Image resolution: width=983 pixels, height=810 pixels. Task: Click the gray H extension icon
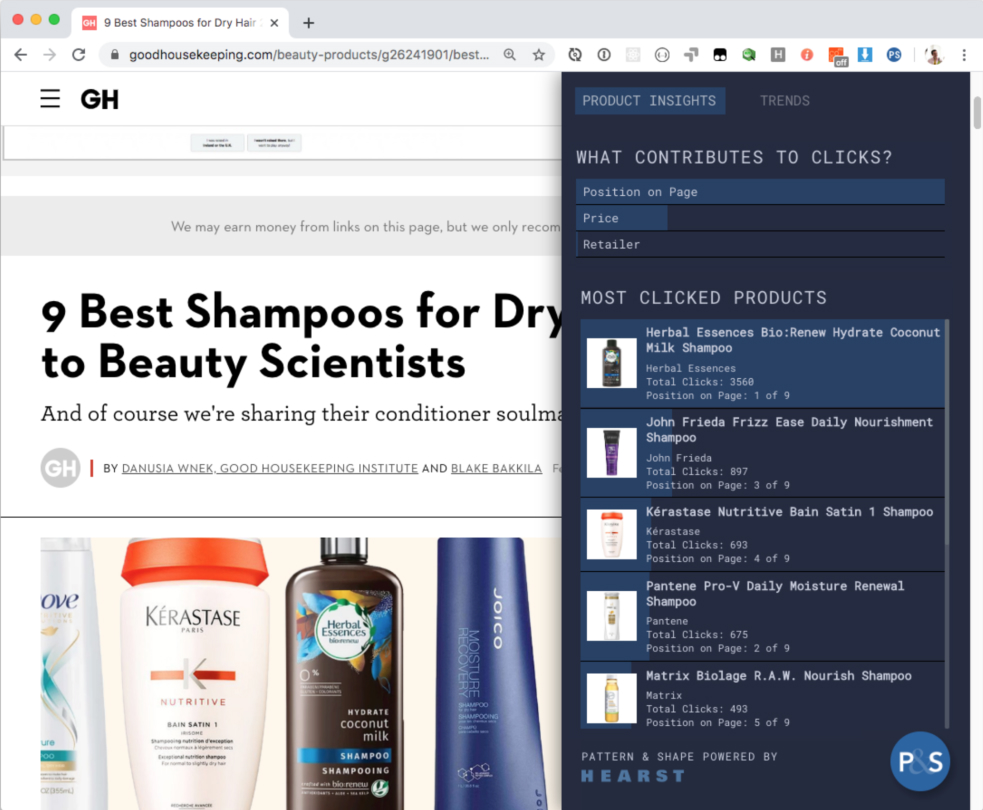[x=778, y=55]
